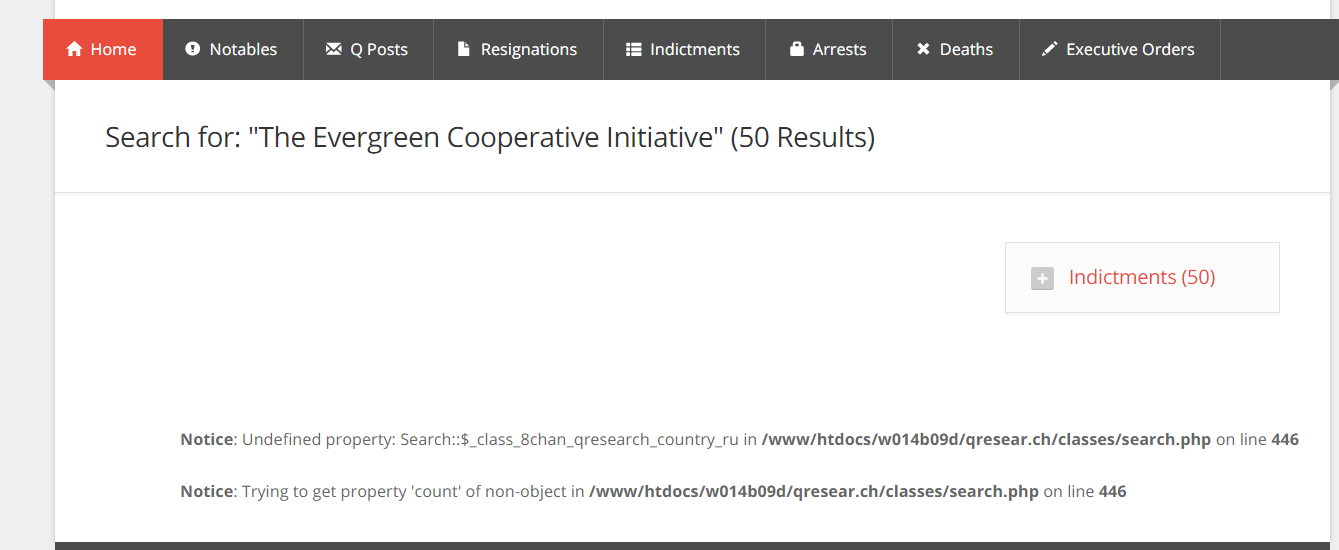Screen dimensions: 1339x550
Task: Click the exclamation icon beside Notables
Action: (192, 49)
